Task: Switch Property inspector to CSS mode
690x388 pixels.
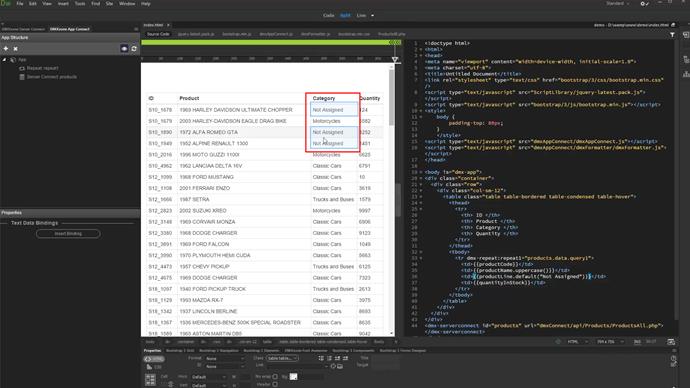Action: click(154, 366)
